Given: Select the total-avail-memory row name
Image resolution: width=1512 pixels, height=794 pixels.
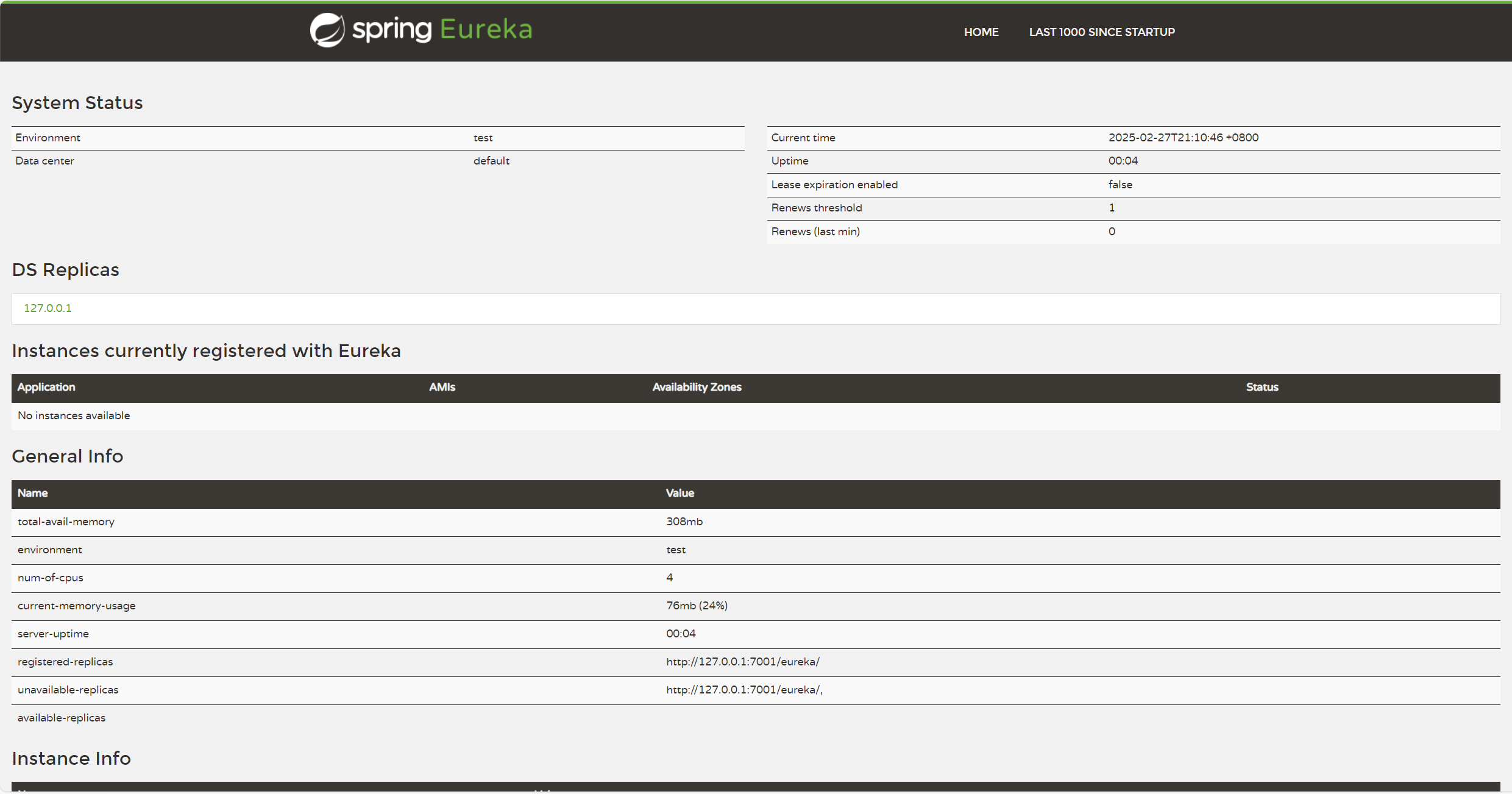Looking at the screenshot, I should point(66,522).
